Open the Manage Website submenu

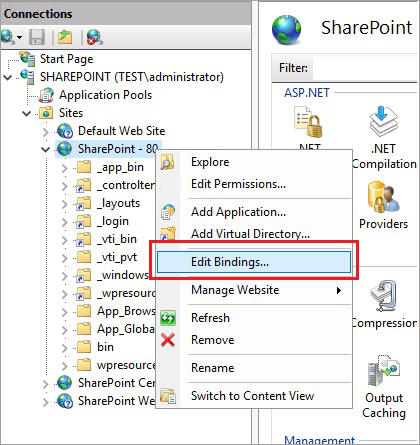point(254,290)
